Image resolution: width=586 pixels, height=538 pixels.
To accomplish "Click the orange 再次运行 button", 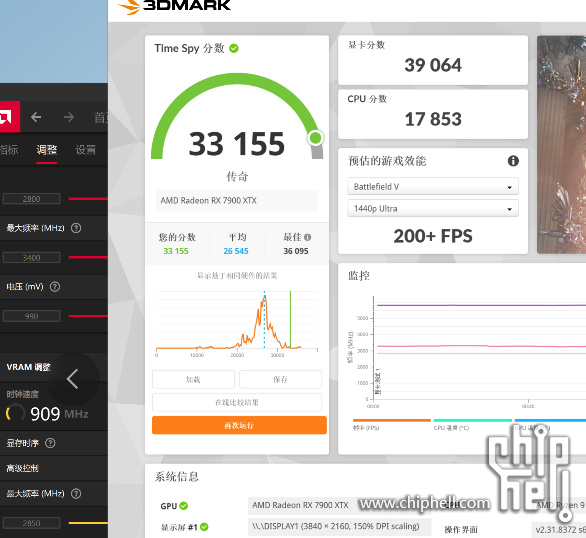I will [x=239, y=425].
